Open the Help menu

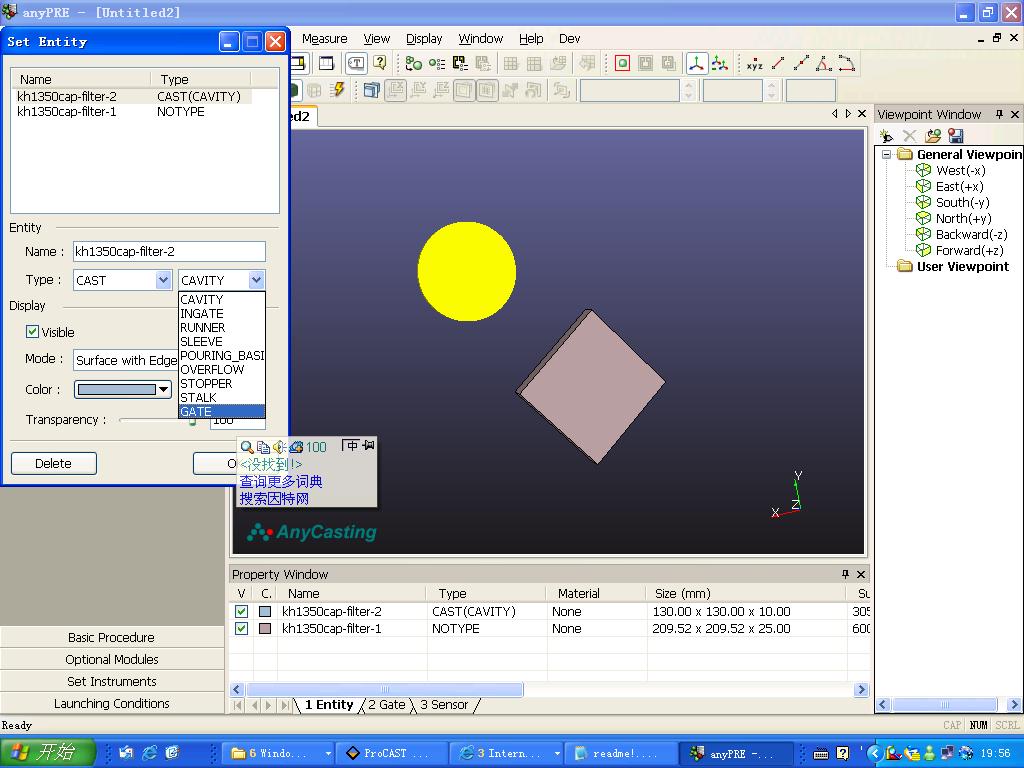(x=531, y=39)
